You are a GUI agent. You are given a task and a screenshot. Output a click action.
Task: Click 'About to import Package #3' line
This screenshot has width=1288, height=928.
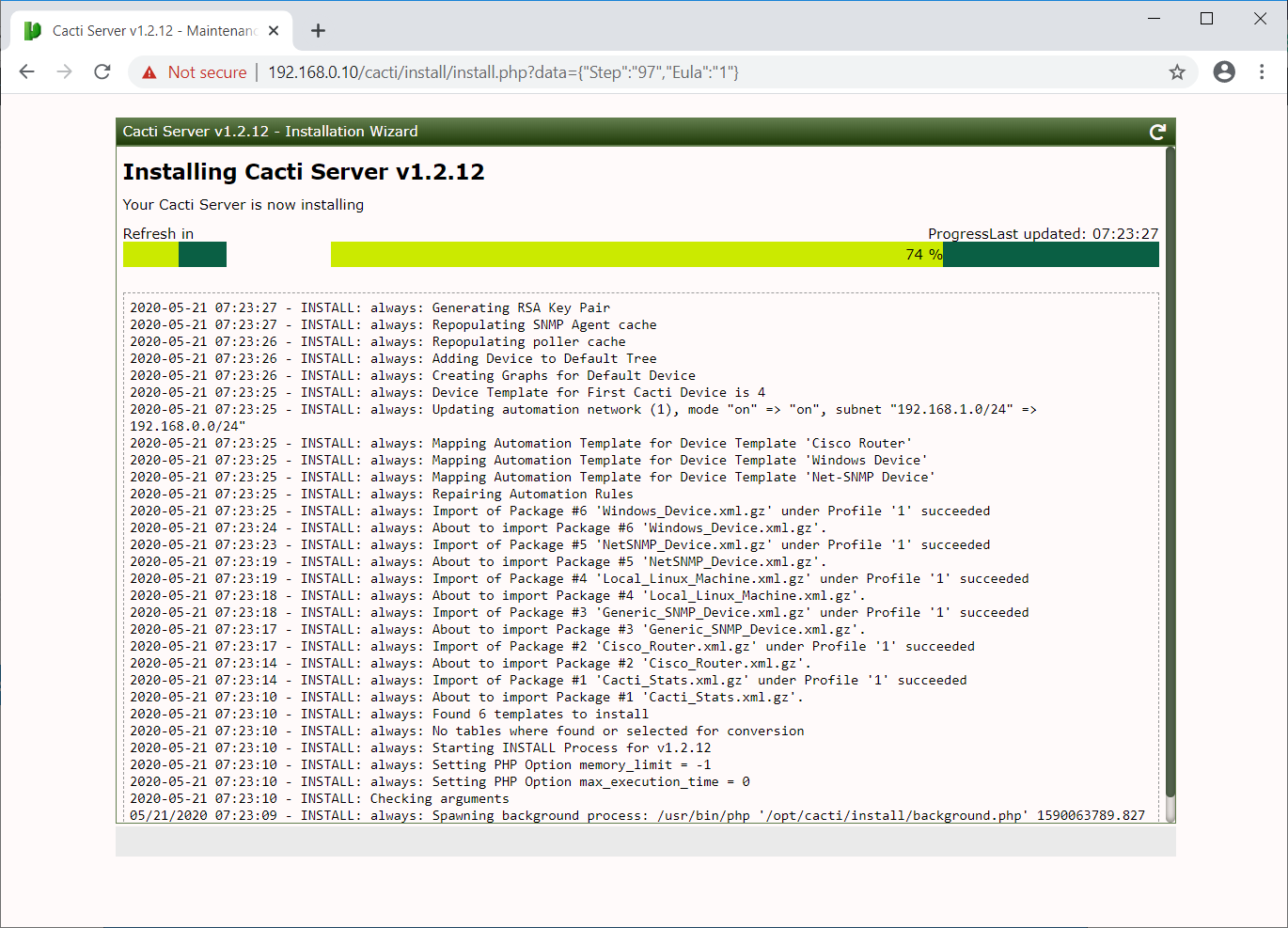click(x=497, y=630)
